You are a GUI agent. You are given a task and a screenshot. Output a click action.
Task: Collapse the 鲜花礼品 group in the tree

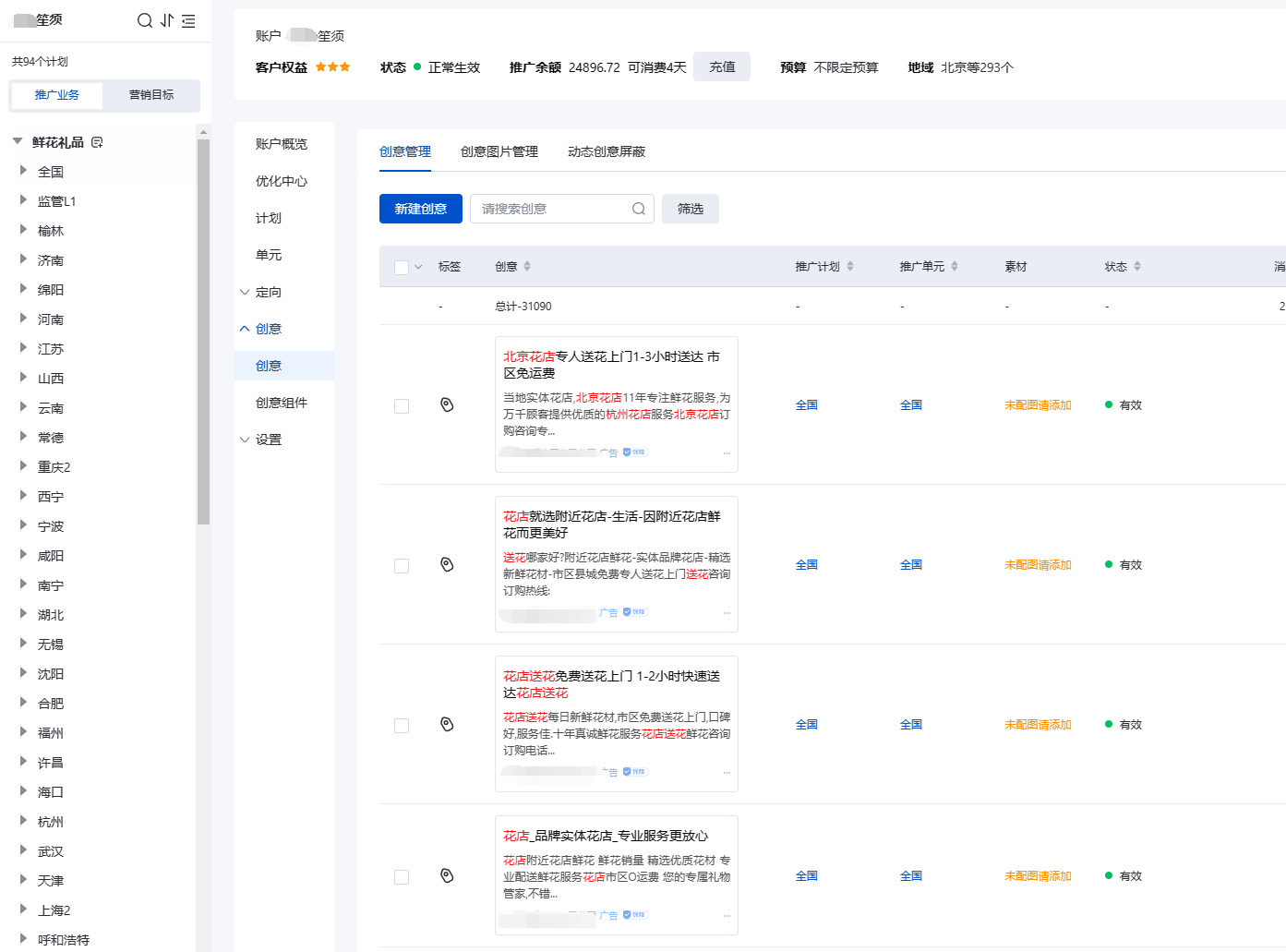18,141
